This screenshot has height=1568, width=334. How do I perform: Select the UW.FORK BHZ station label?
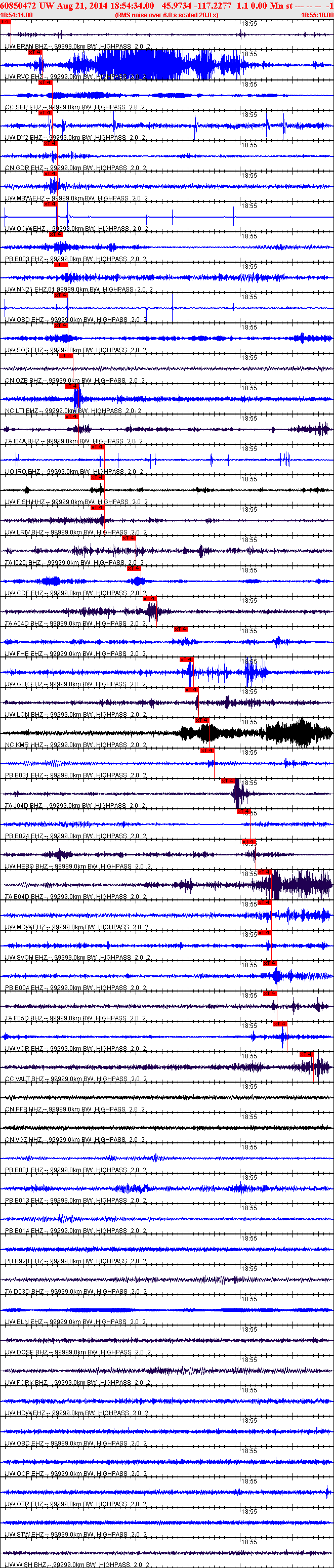pyautogui.click(x=78, y=1383)
